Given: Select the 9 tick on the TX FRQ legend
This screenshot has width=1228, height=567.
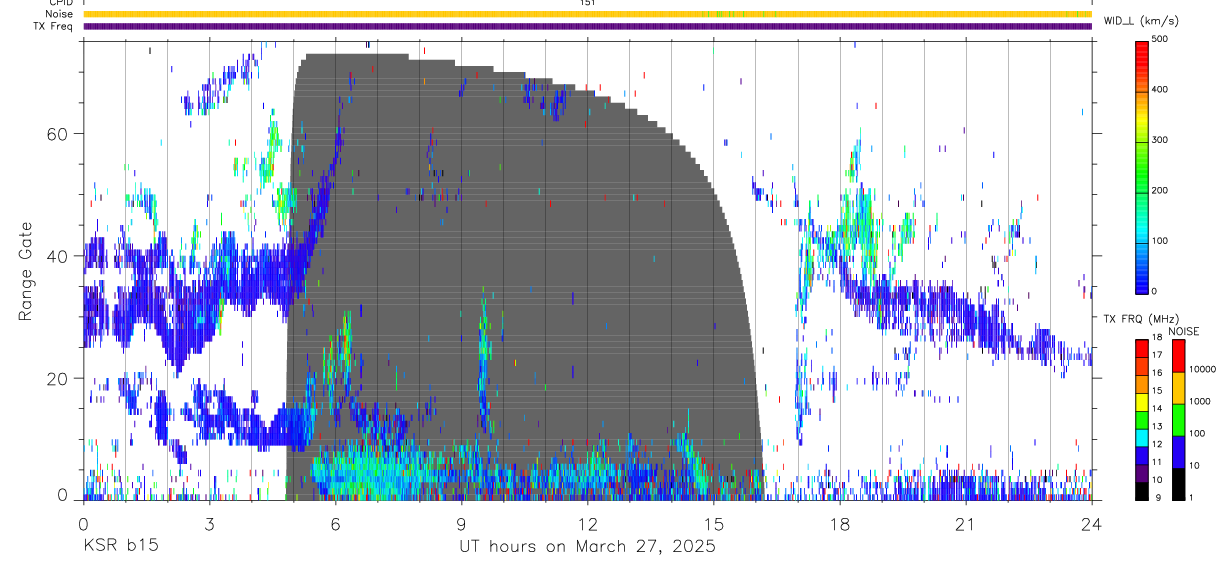Looking at the screenshot, I should (1156, 497).
